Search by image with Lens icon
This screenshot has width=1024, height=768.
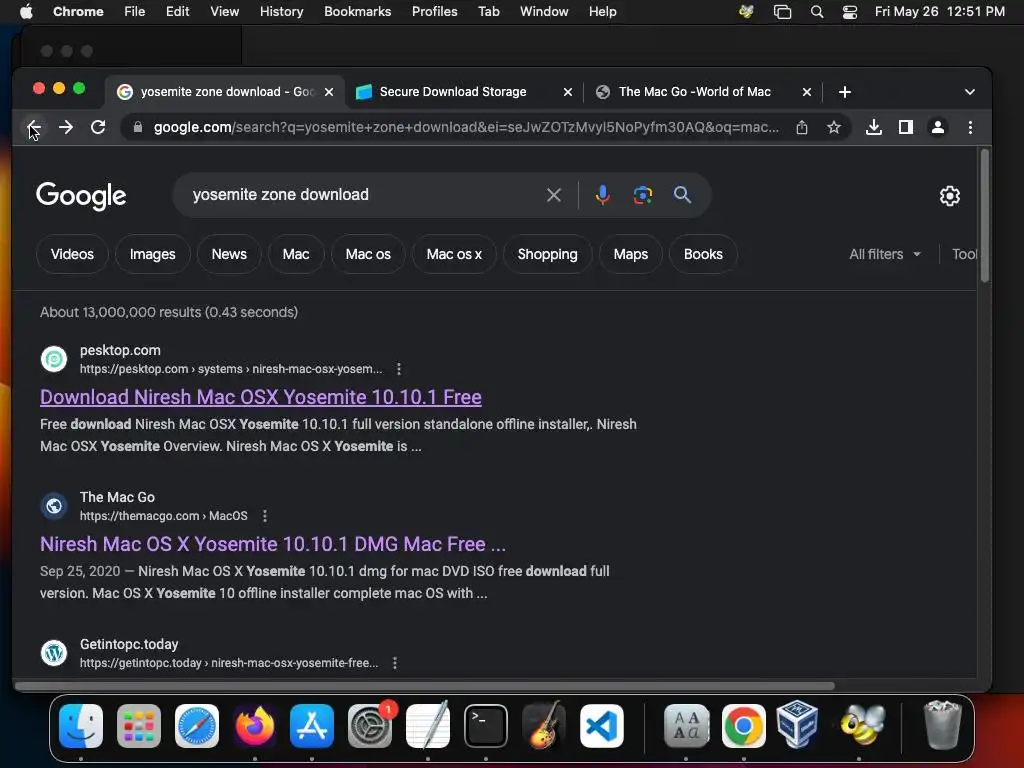(x=643, y=195)
